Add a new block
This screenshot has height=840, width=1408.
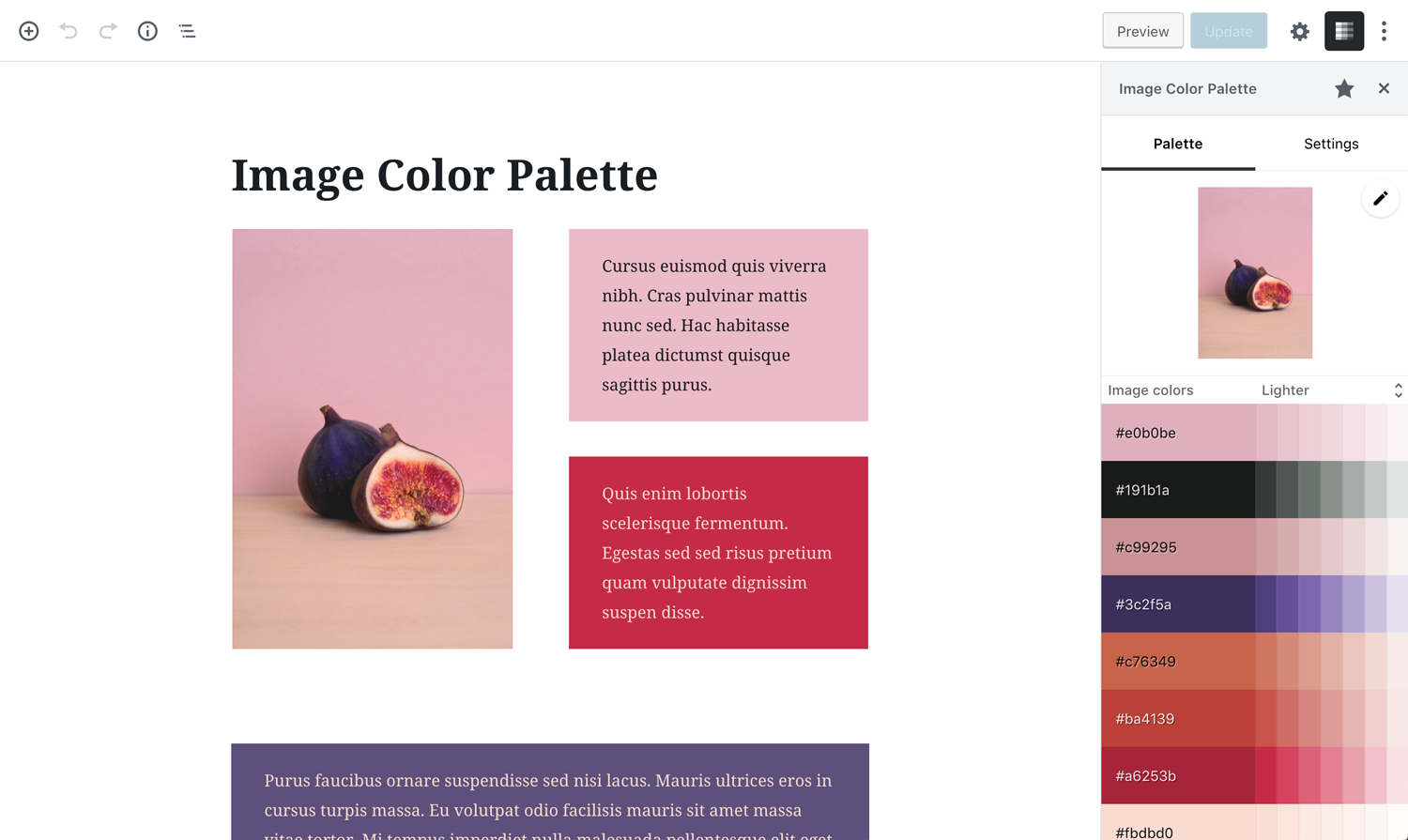[28, 31]
